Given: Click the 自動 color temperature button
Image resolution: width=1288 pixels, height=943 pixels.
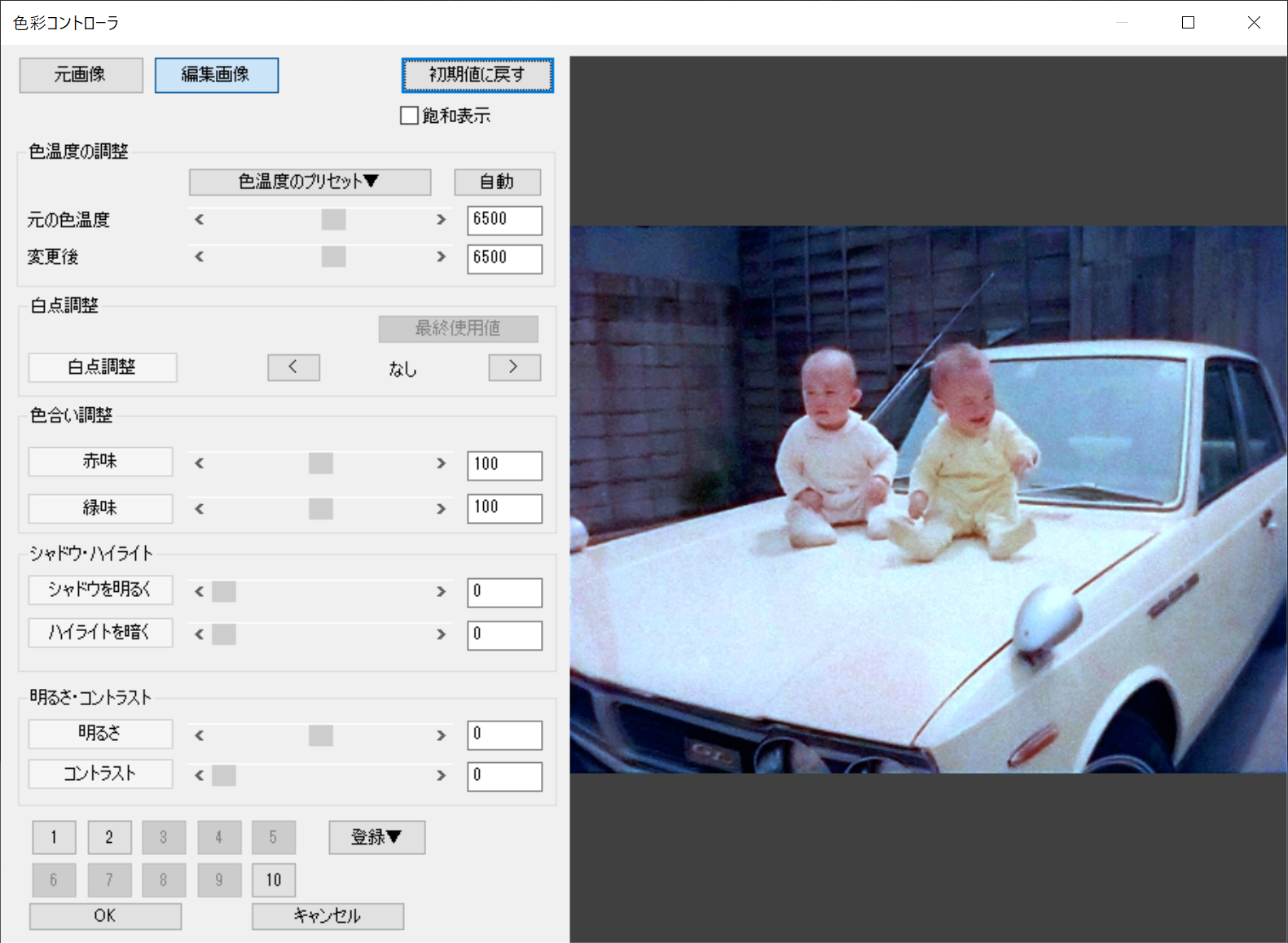Looking at the screenshot, I should click(497, 182).
